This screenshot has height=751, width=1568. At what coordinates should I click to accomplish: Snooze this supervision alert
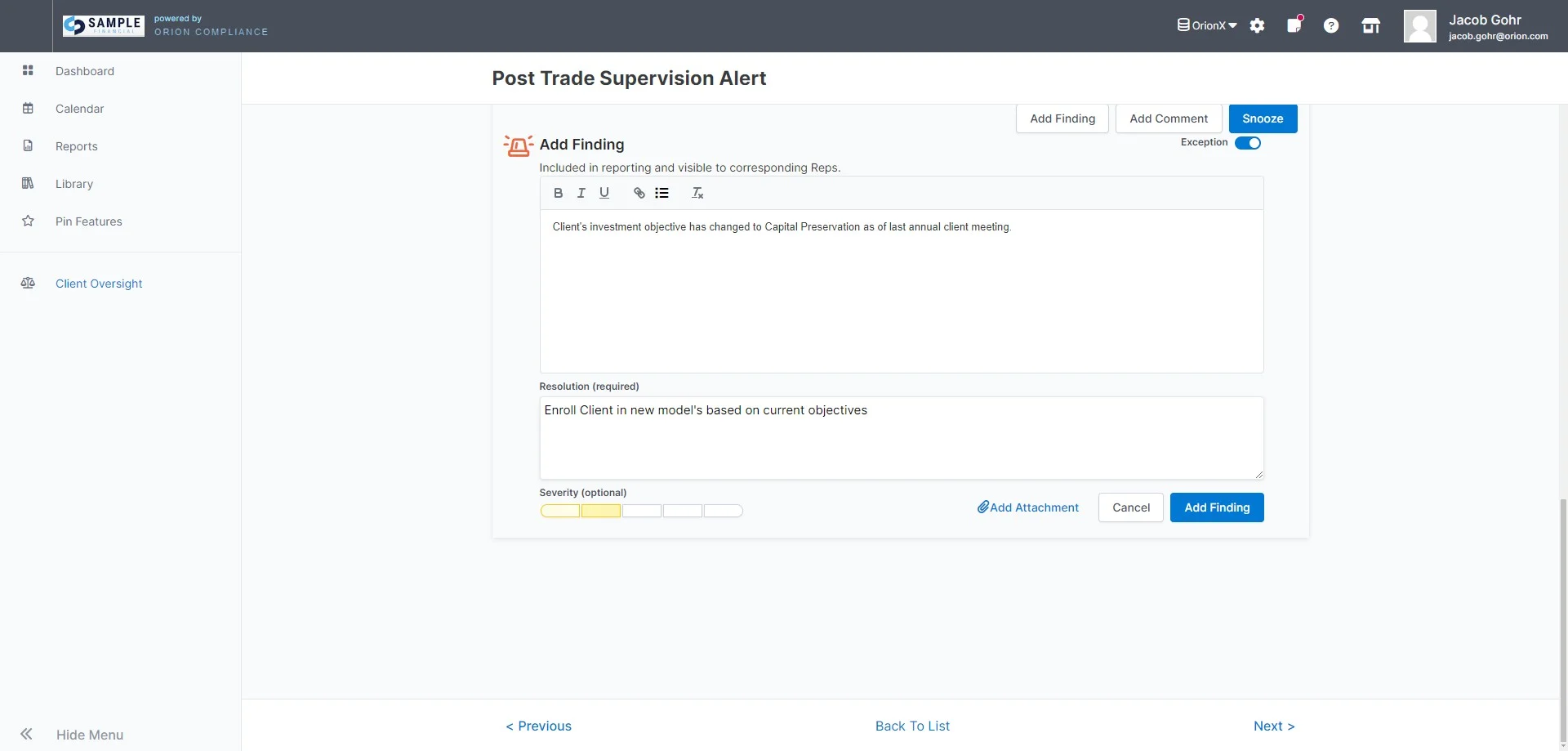(1263, 118)
